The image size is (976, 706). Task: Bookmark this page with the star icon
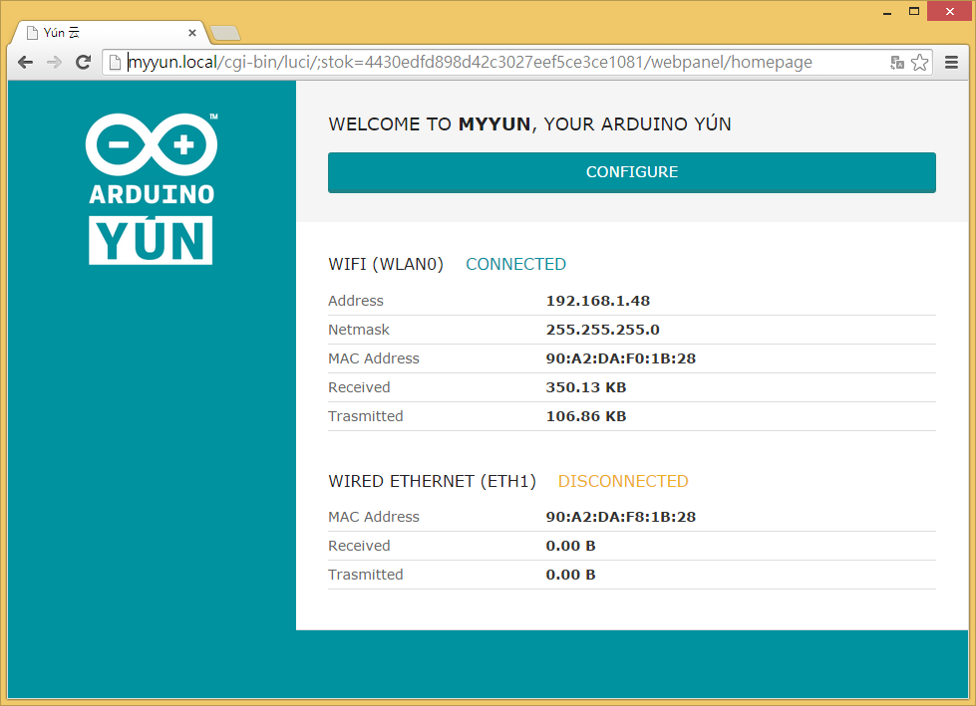point(920,62)
